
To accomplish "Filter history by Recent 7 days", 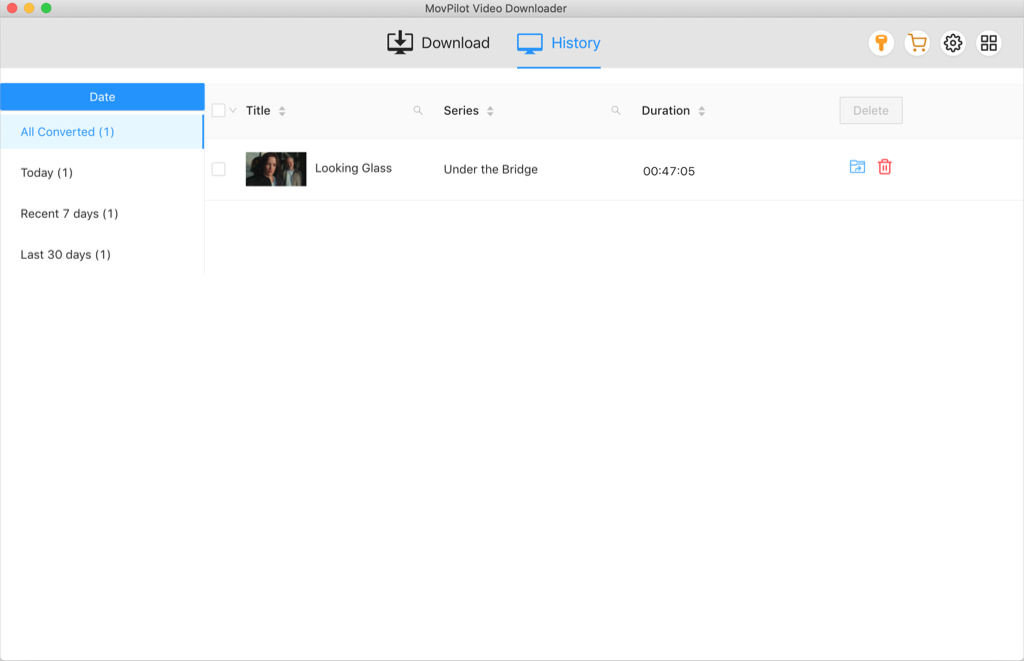I will (69, 214).
